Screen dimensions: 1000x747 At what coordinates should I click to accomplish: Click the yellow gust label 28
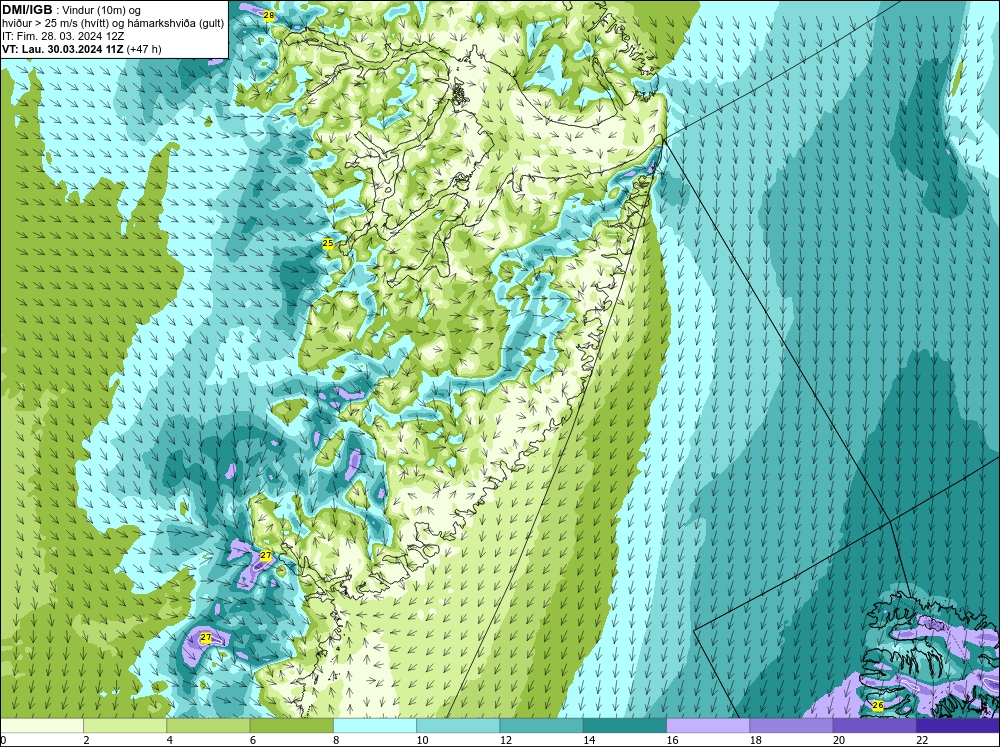point(268,15)
